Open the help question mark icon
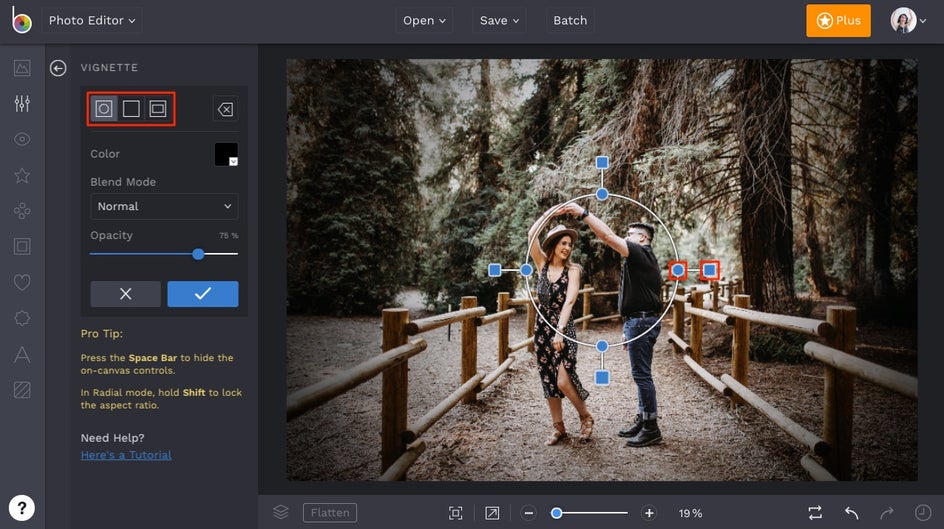 tap(22, 507)
